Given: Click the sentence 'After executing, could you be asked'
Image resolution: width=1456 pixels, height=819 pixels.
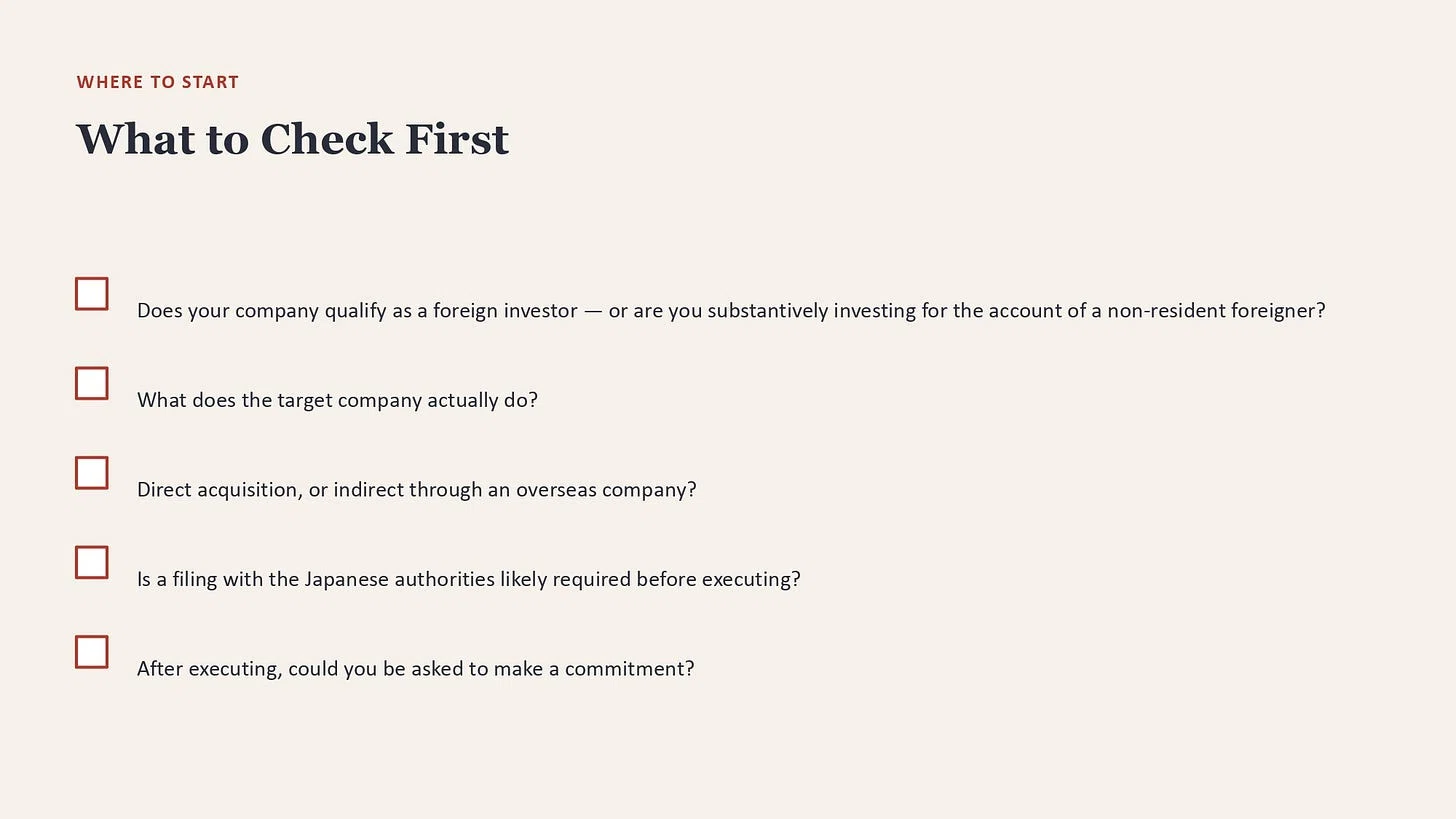Looking at the screenshot, I should pyautogui.click(x=415, y=669).
